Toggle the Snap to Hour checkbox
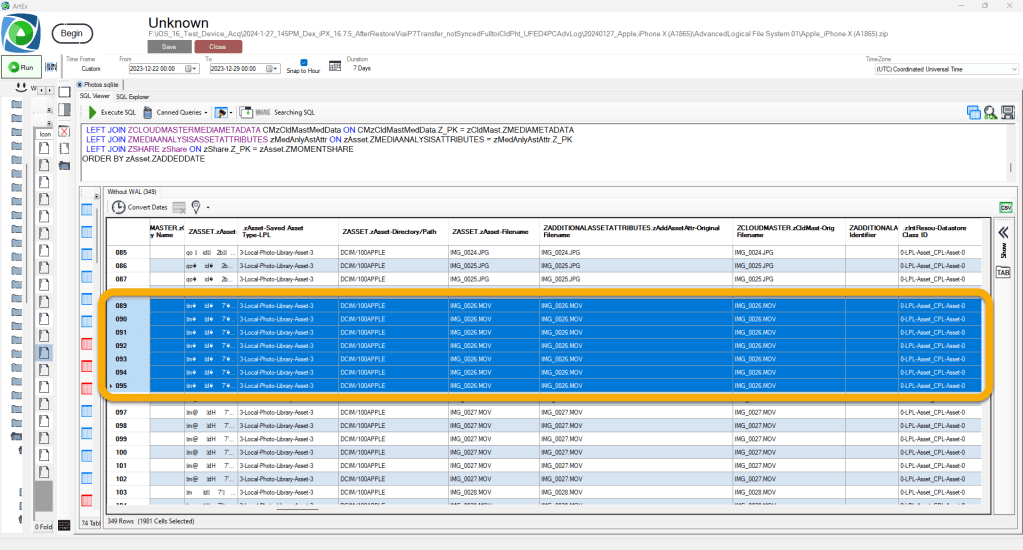This screenshot has height=550, width=1023. (x=304, y=63)
